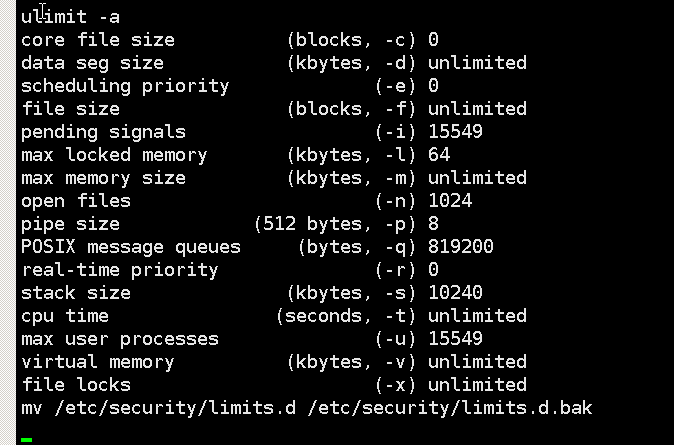Click the 'file locks' line label
The width and height of the screenshot is (674, 445).
tap(76, 385)
